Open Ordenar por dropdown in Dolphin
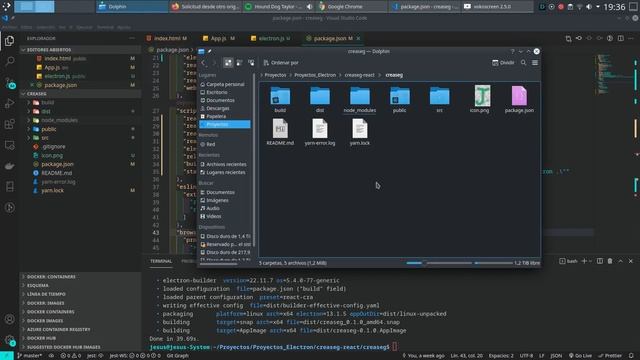 (x=281, y=63)
